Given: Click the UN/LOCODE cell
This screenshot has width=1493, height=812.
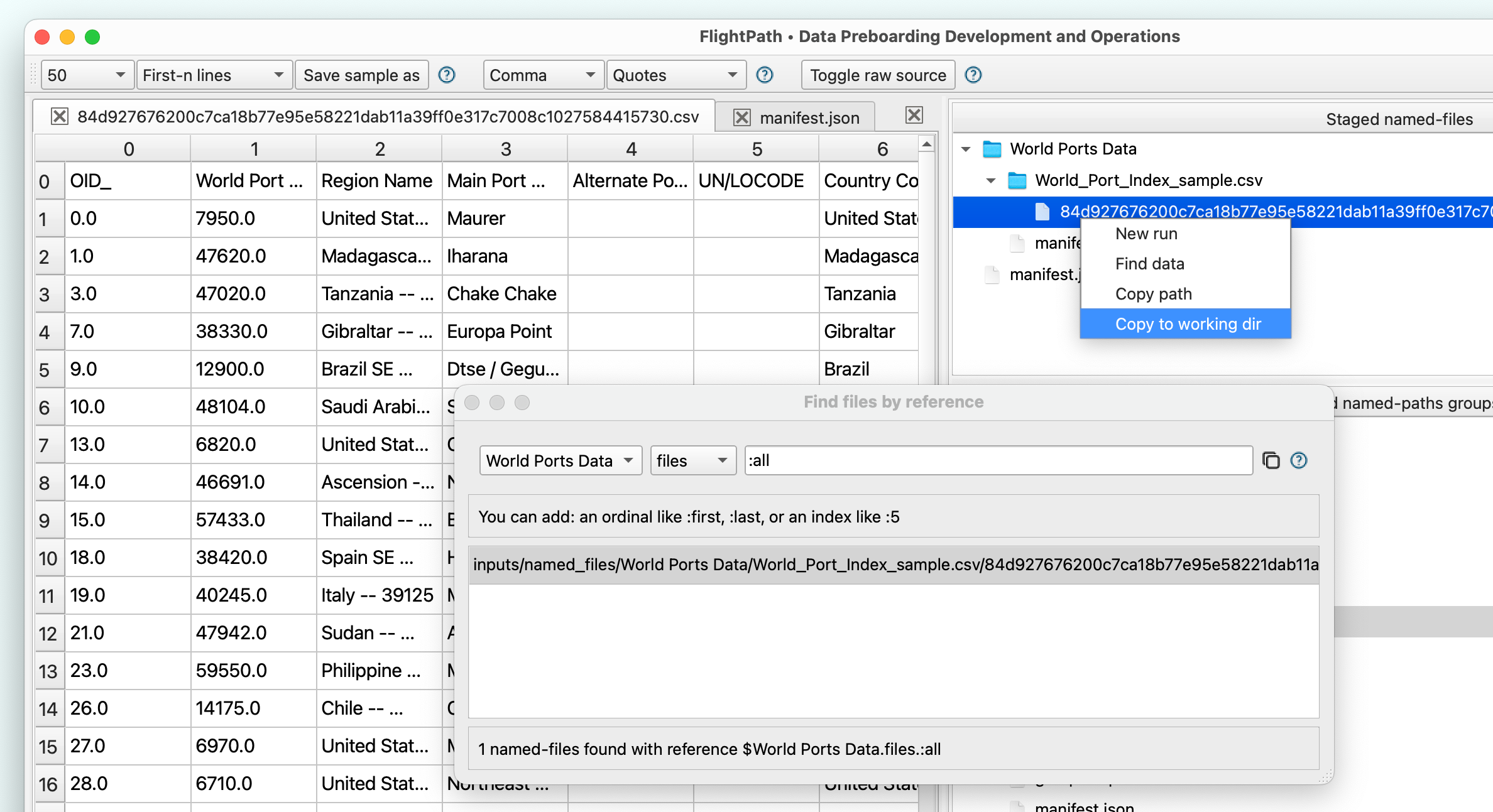Looking at the screenshot, I should 757,181.
